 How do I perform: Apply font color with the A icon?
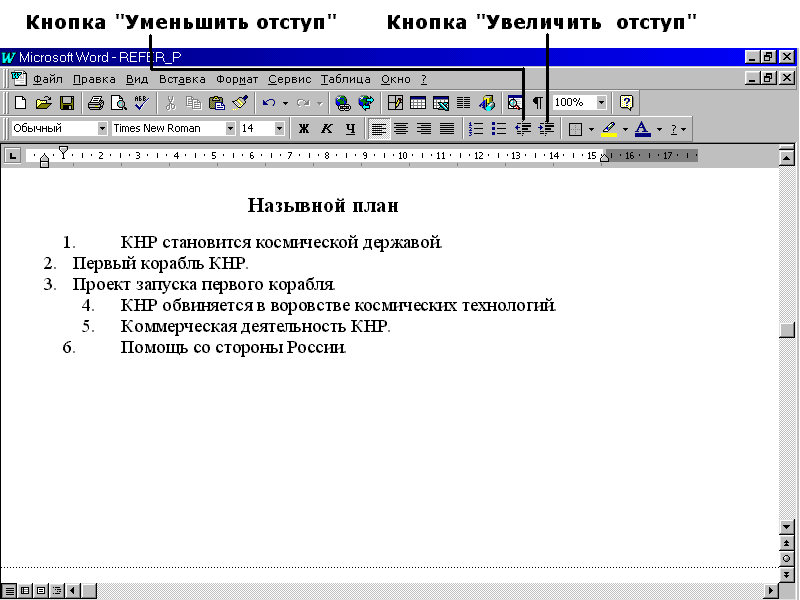(643, 129)
